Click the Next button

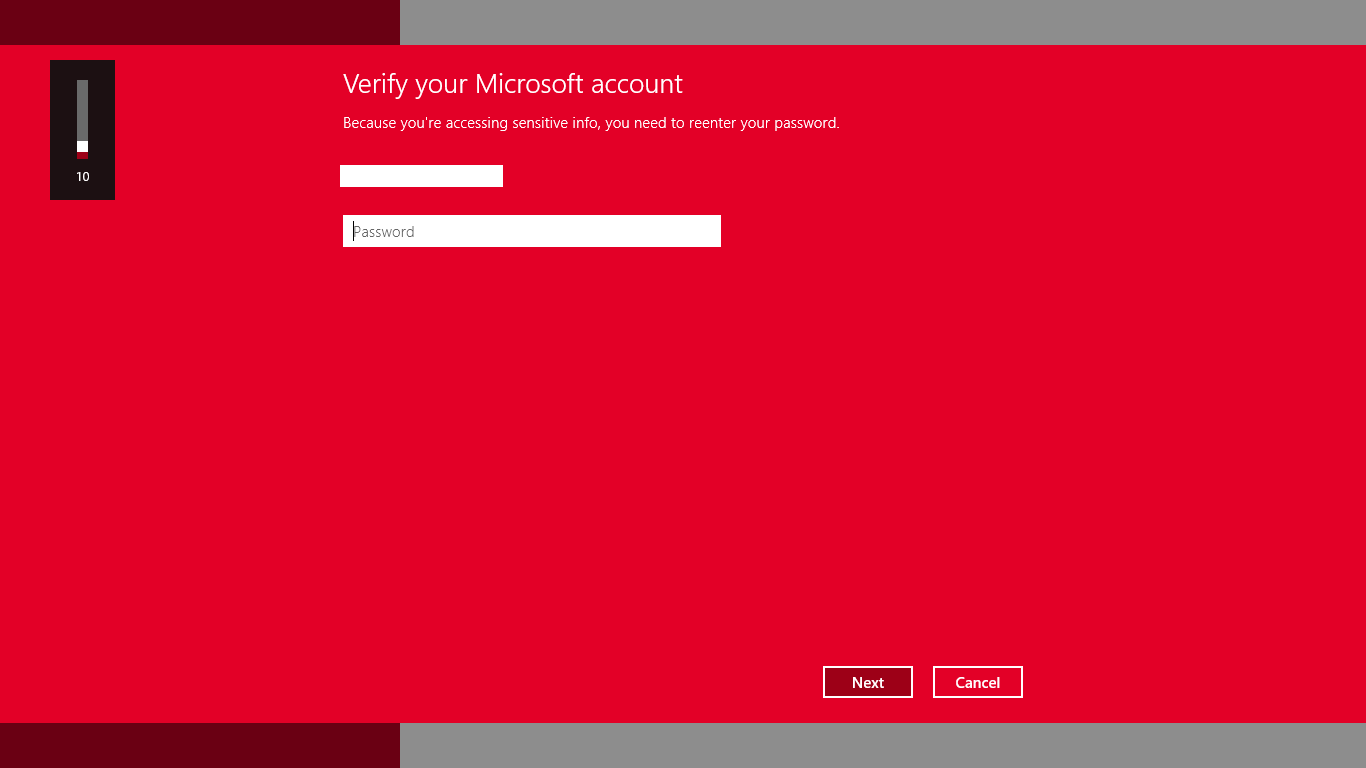click(x=868, y=682)
